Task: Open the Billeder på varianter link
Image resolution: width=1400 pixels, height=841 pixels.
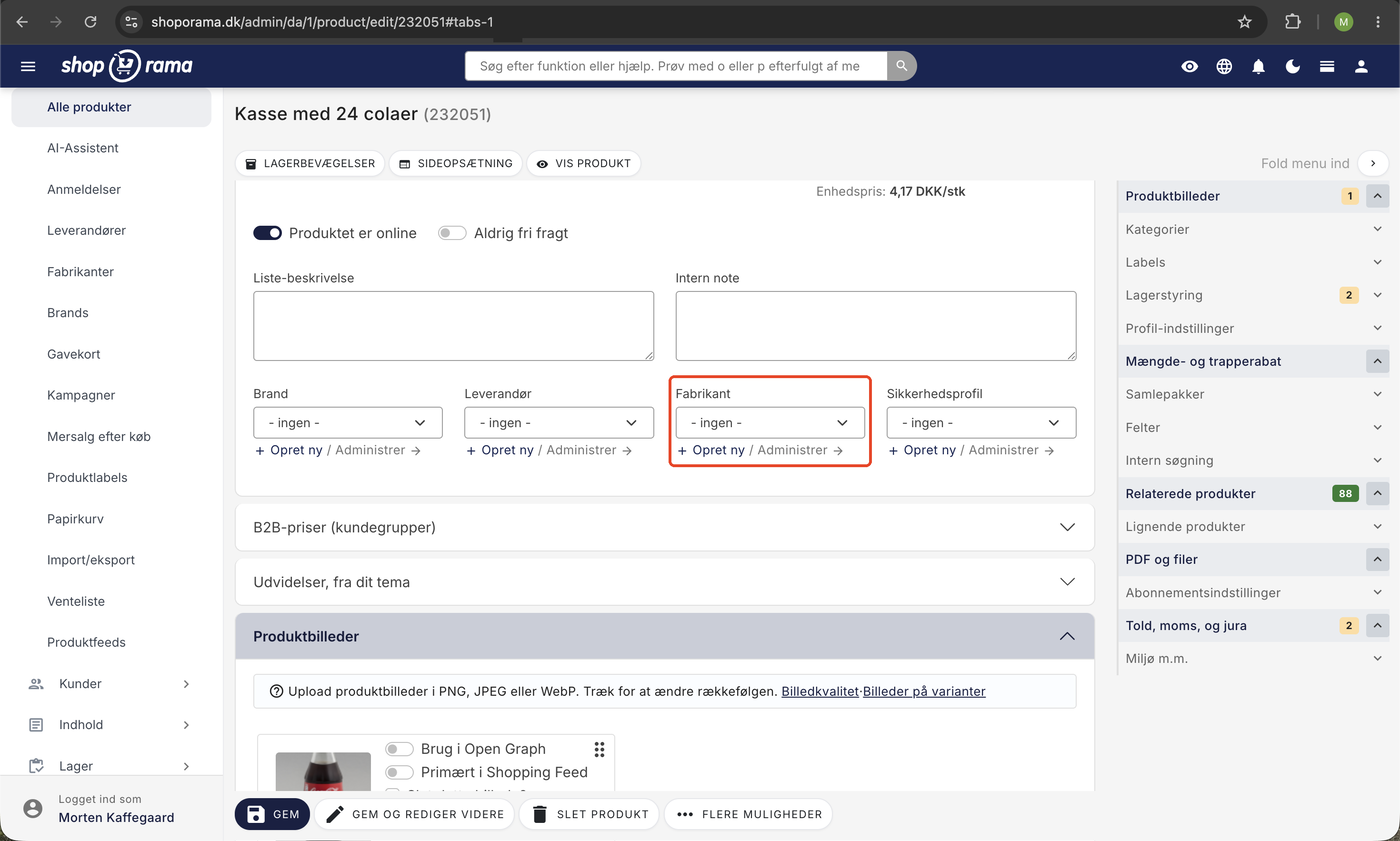Action: tap(924, 691)
